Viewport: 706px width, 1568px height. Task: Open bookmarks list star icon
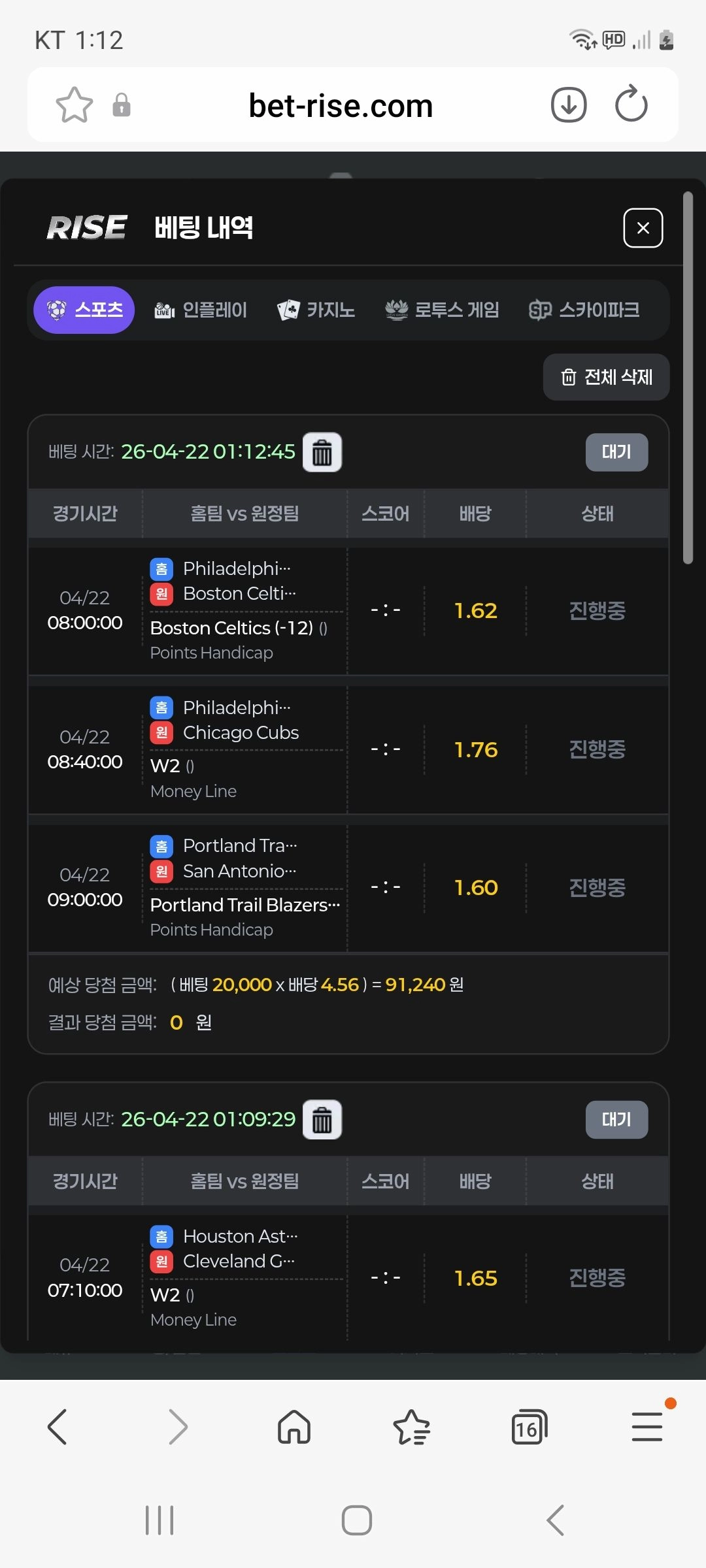pos(411,1427)
